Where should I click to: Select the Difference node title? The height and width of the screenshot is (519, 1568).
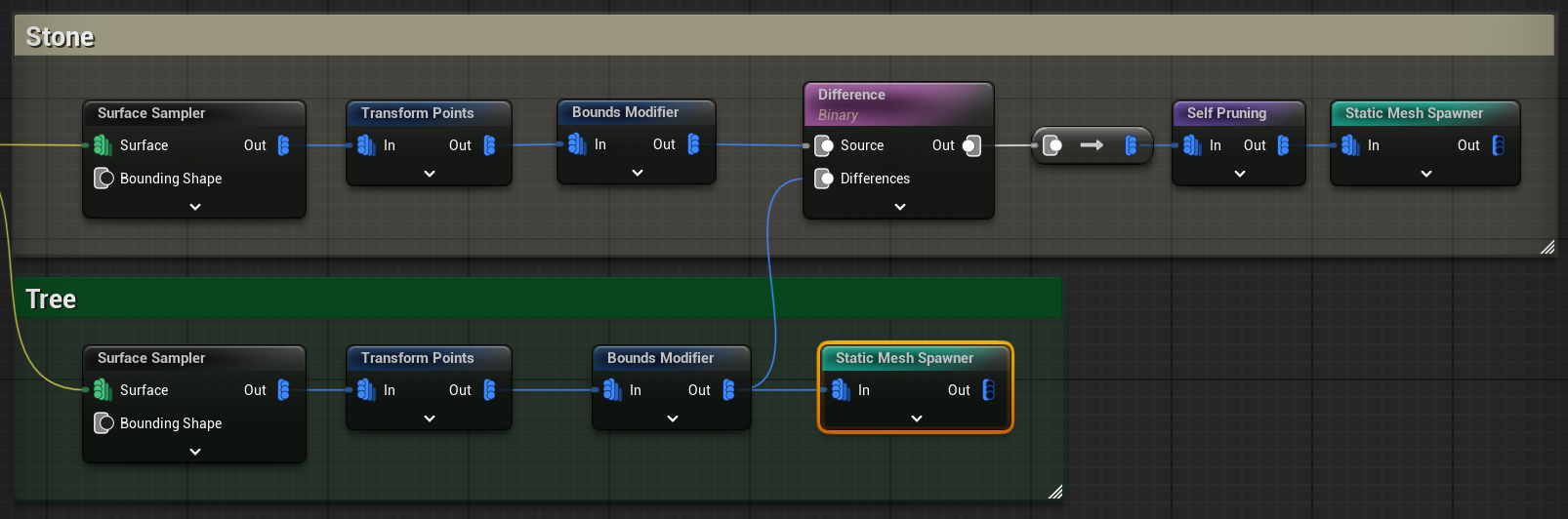[851, 95]
